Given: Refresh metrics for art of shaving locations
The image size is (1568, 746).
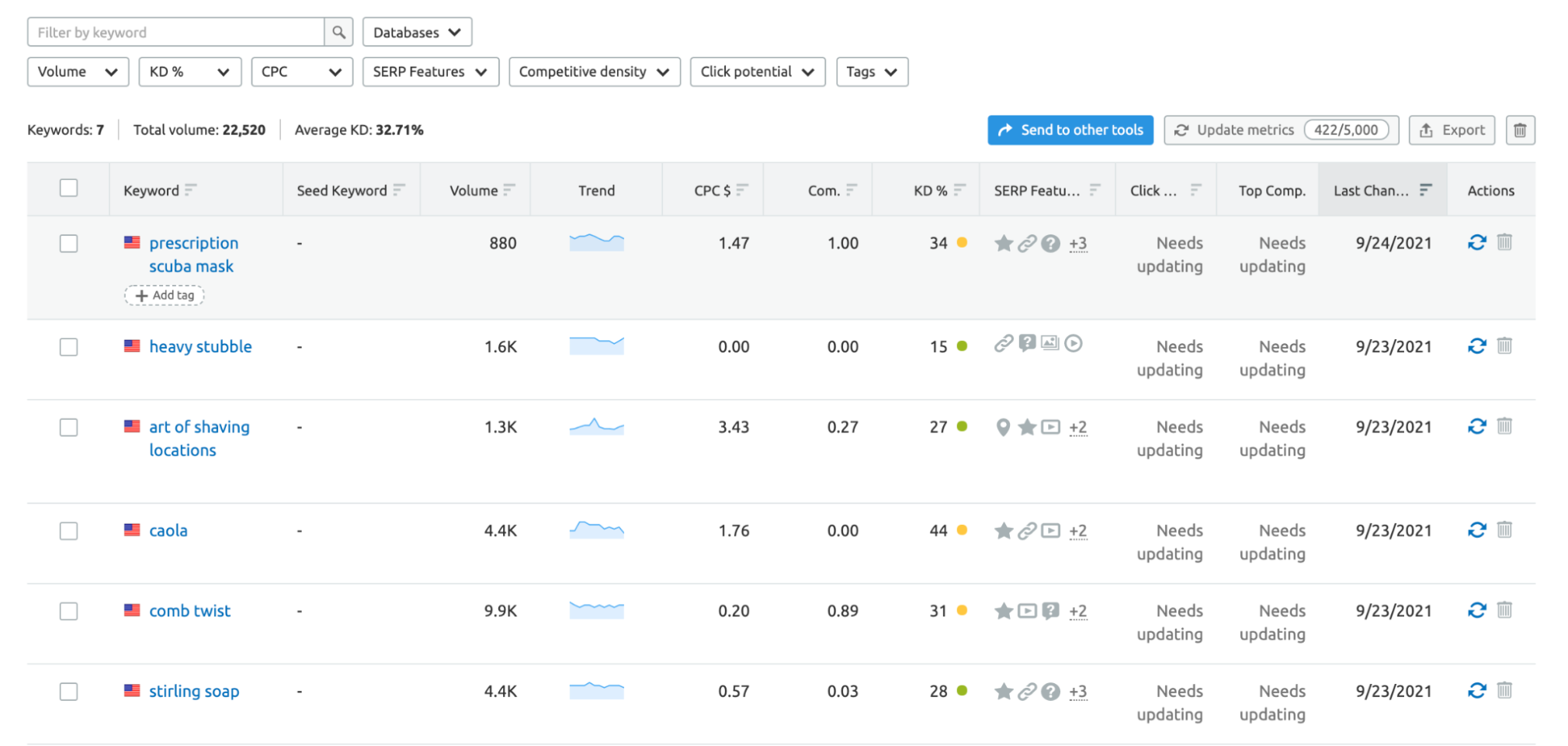Looking at the screenshot, I should tap(1476, 426).
